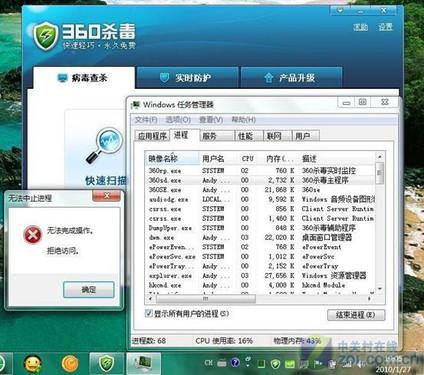424x375 pixels.
Task: Click the Task Manager title bar icon
Action: coord(136,105)
